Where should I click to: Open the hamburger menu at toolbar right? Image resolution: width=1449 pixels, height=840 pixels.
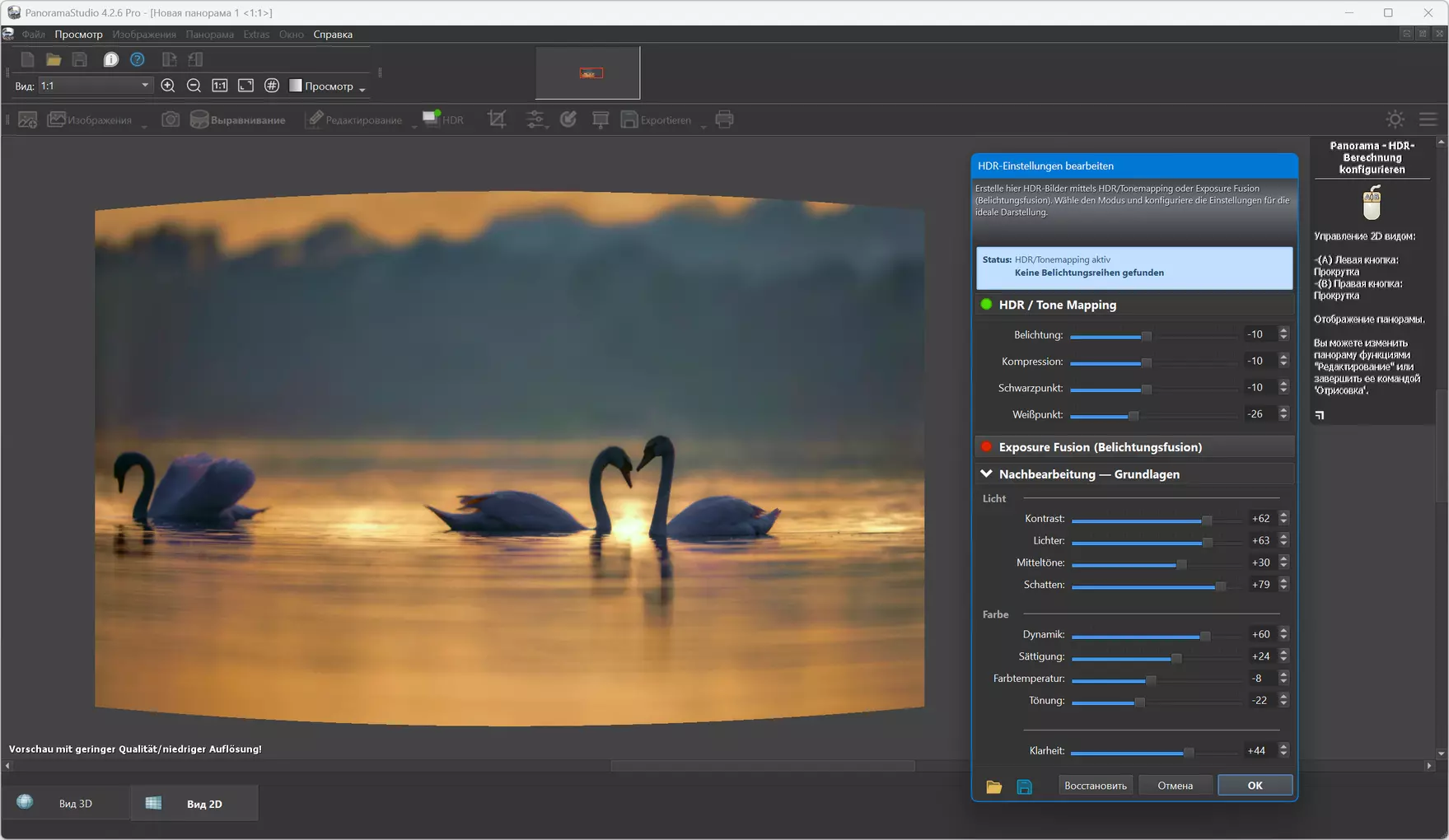(1428, 119)
